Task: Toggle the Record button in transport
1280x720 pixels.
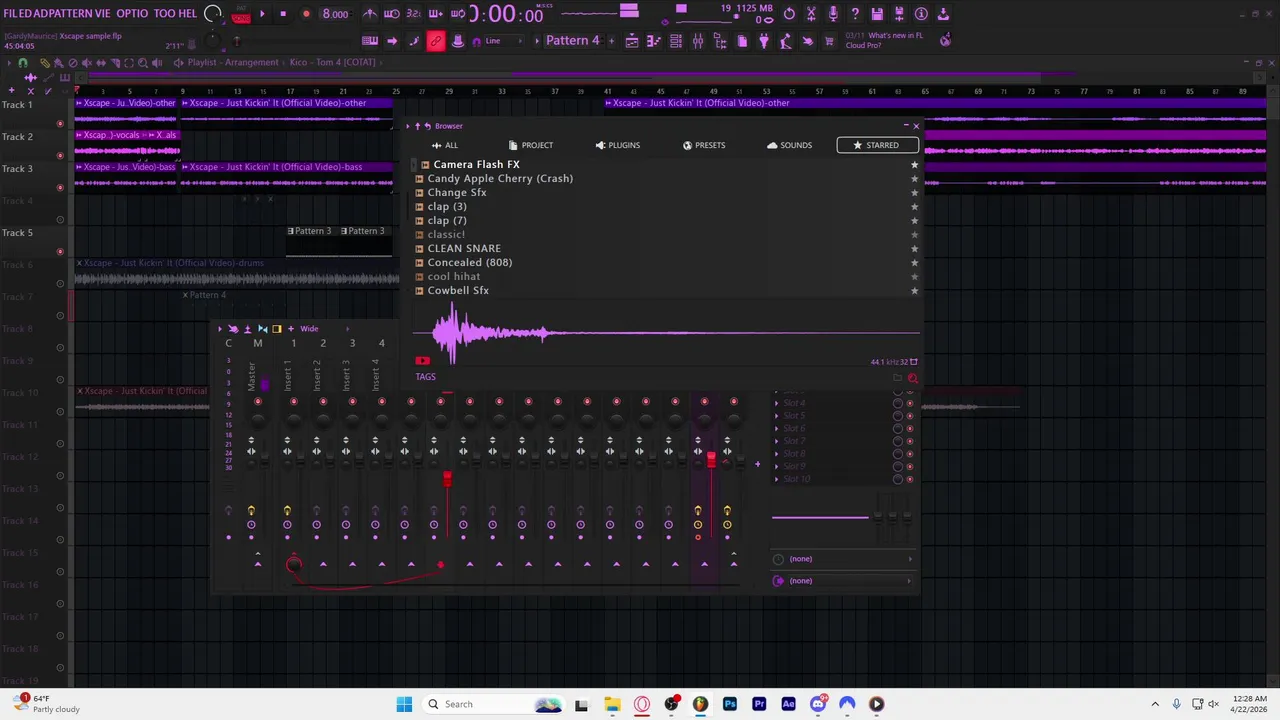Action: pos(306,14)
